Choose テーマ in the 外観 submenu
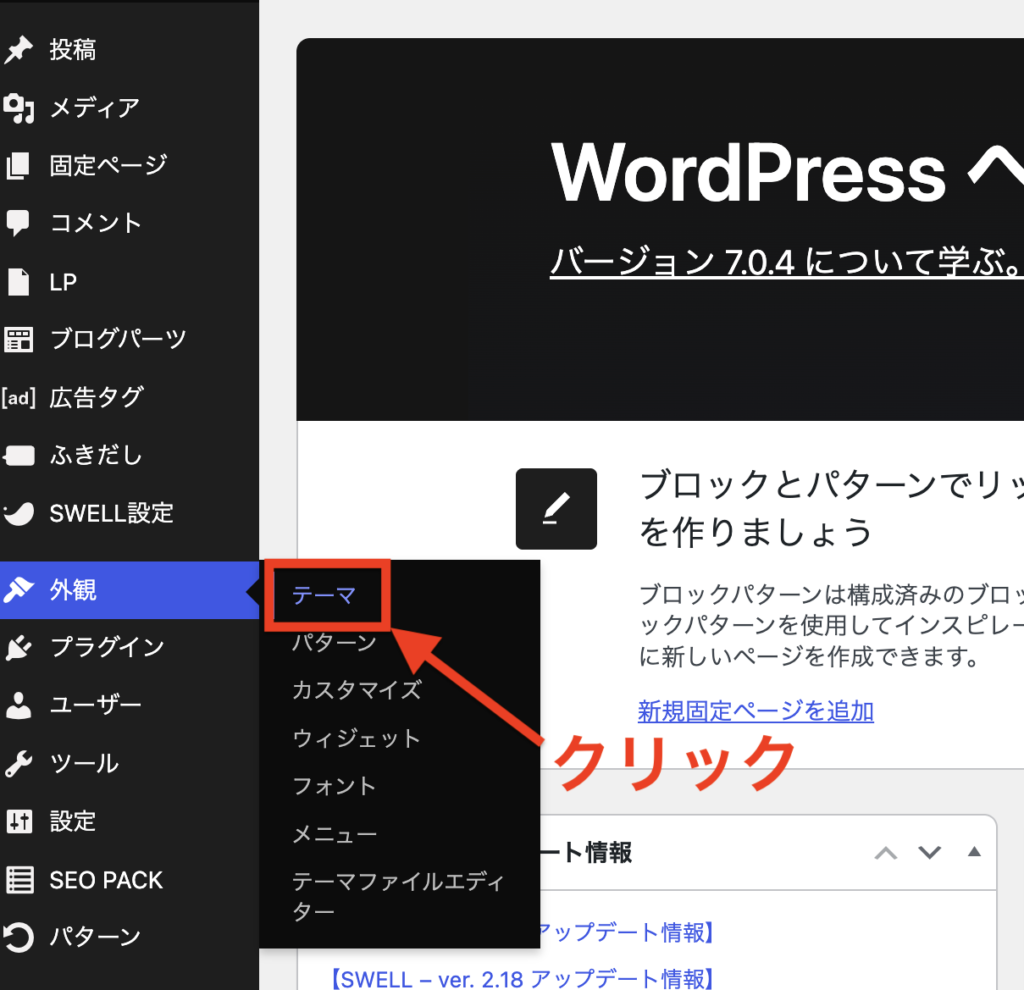 pos(324,595)
